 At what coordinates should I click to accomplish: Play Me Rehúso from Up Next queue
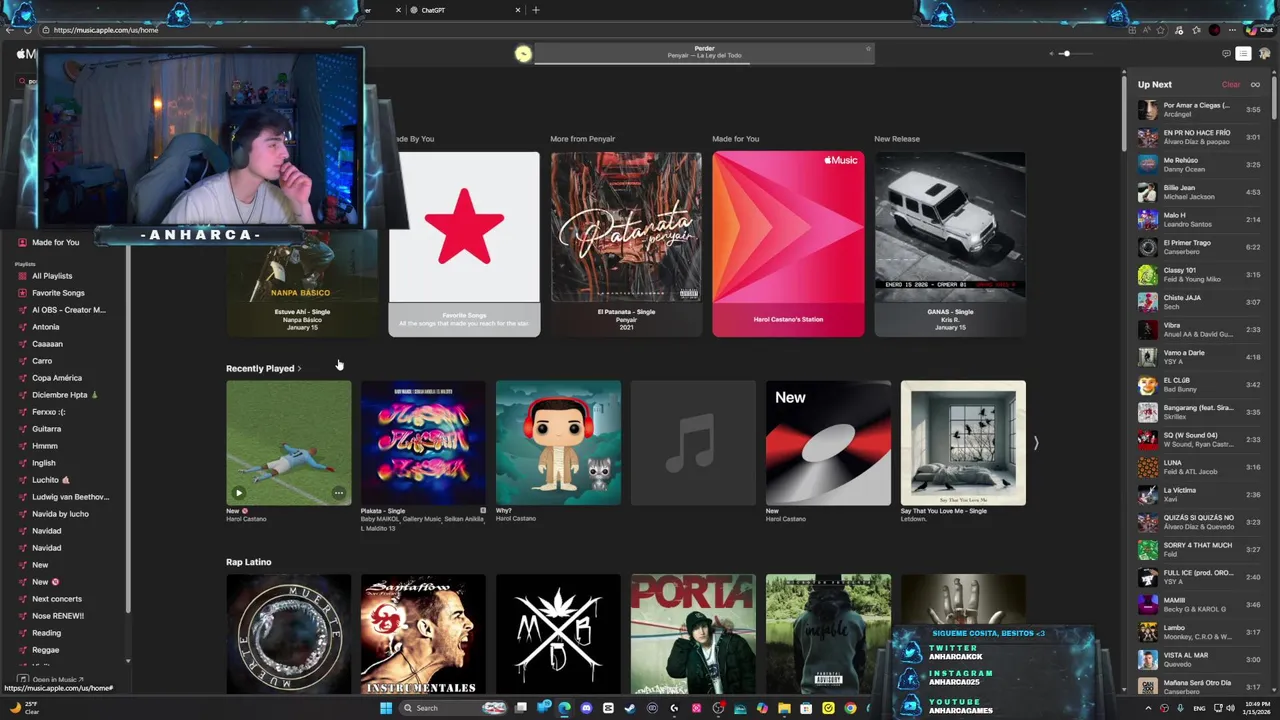pos(1198,164)
